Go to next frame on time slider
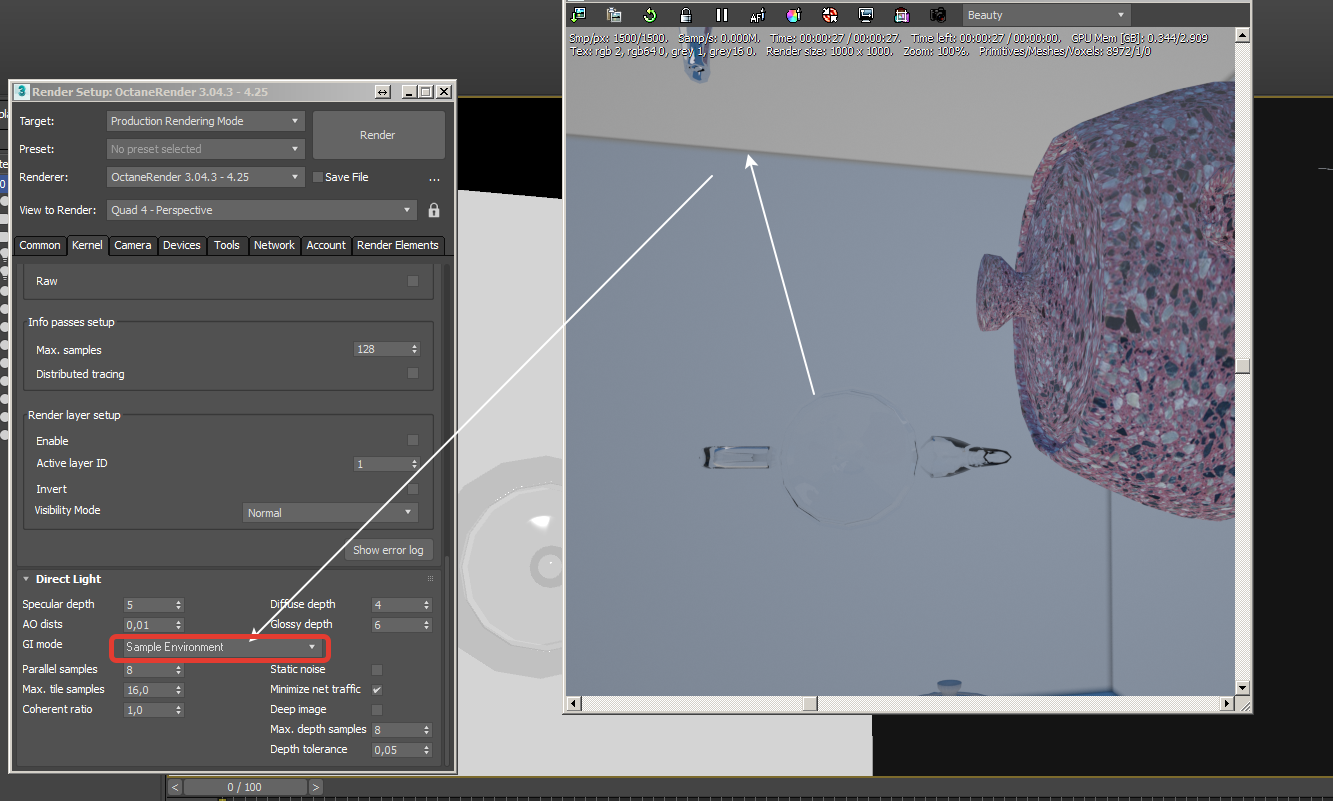Viewport: 1333px width, 801px height. 316,787
